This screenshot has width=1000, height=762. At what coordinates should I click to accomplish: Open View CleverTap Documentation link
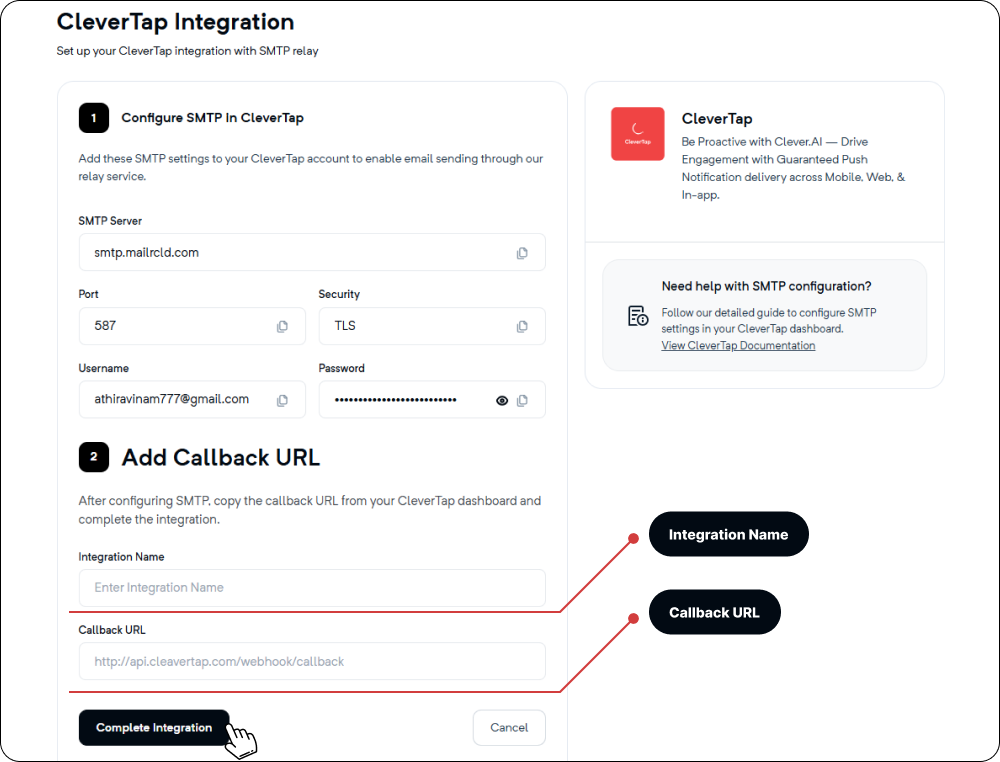(738, 346)
